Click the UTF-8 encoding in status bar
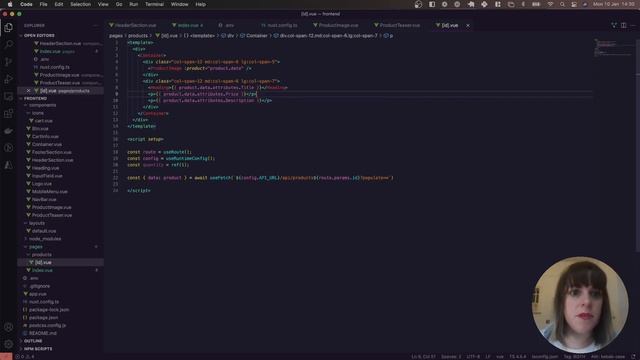This screenshot has width=640, height=360. [473, 356]
